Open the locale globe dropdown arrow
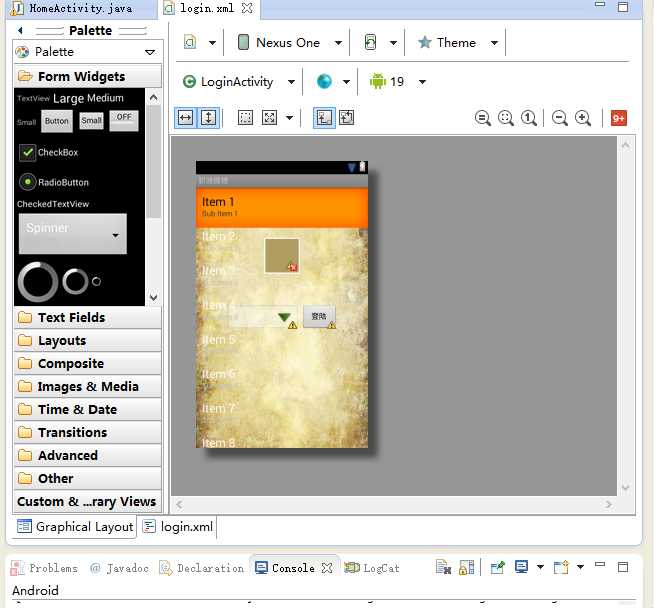The width and height of the screenshot is (654, 608). point(346,82)
